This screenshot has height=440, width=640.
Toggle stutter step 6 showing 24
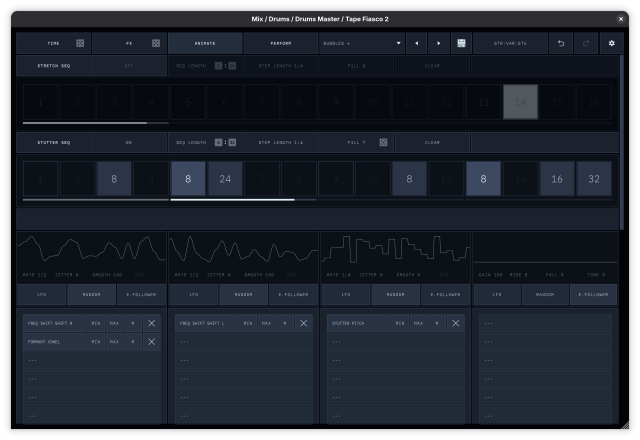click(225, 179)
